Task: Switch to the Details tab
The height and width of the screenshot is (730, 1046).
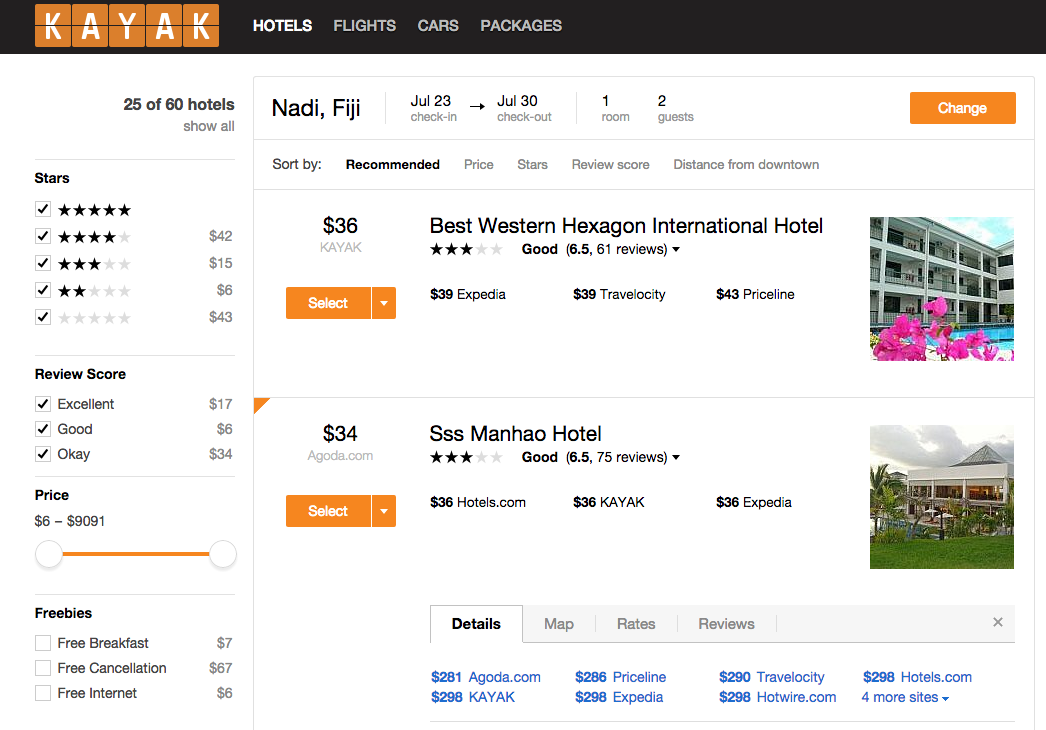Action: pos(476,624)
